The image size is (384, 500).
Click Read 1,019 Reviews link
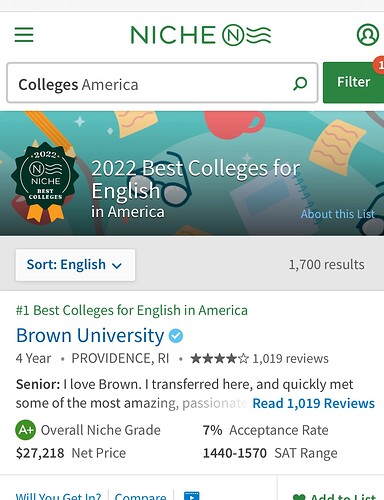click(x=314, y=403)
